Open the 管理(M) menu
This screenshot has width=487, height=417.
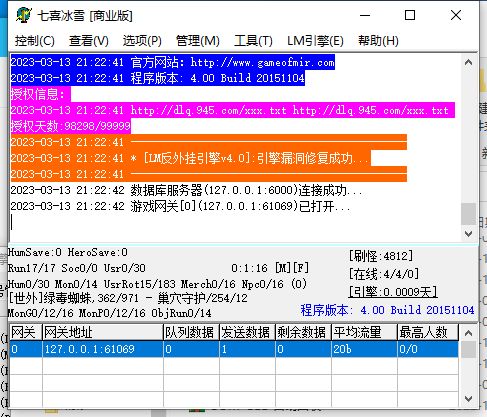tap(198, 41)
